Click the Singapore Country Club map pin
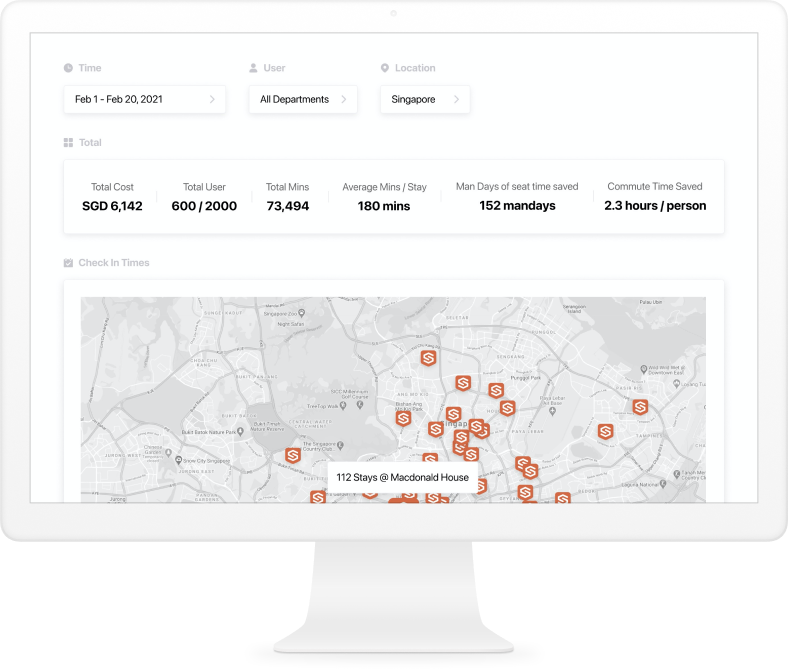This screenshot has width=788, height=672. [x=340, y=445]
